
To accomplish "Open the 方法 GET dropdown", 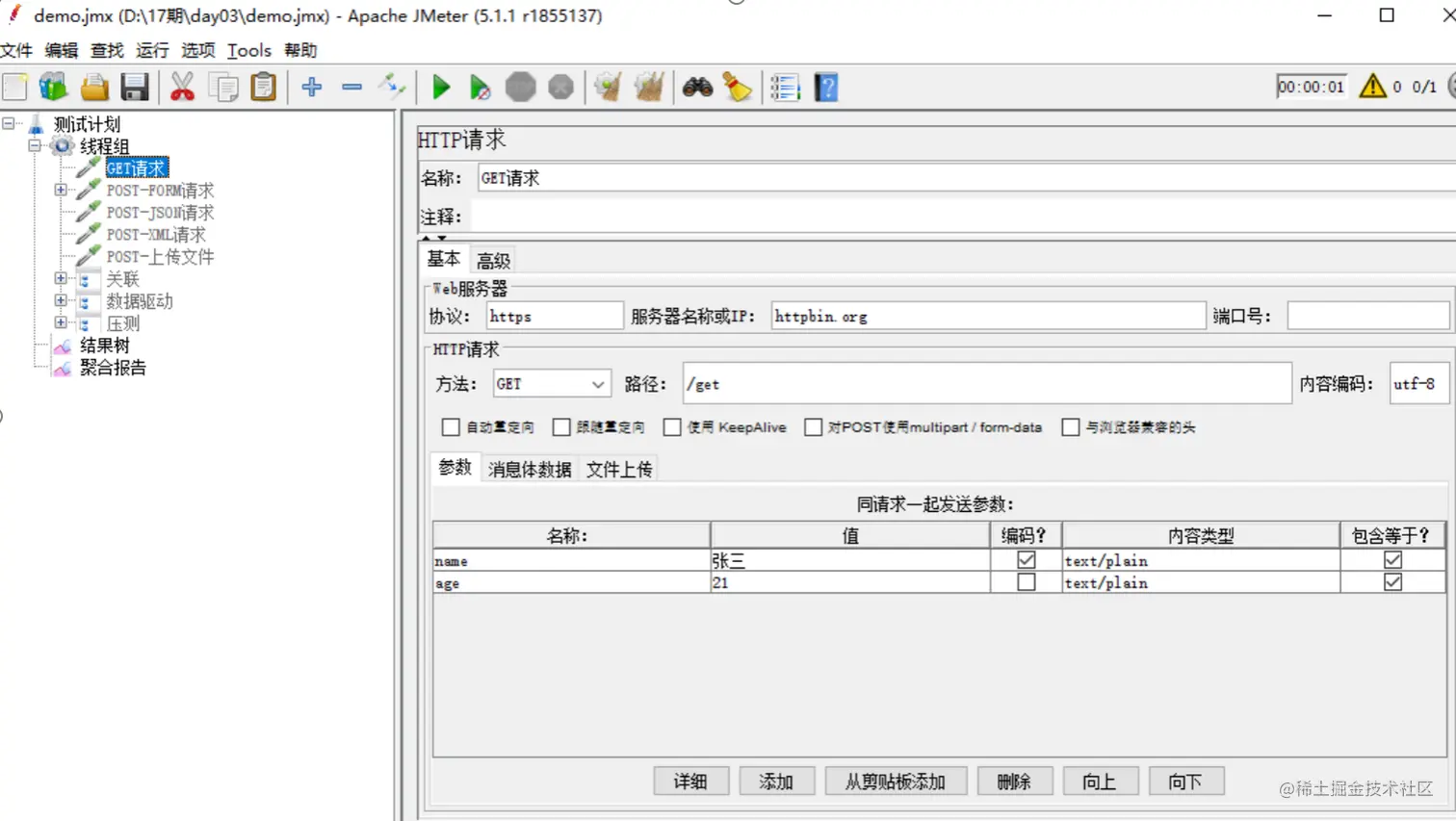I will point(551,384).
